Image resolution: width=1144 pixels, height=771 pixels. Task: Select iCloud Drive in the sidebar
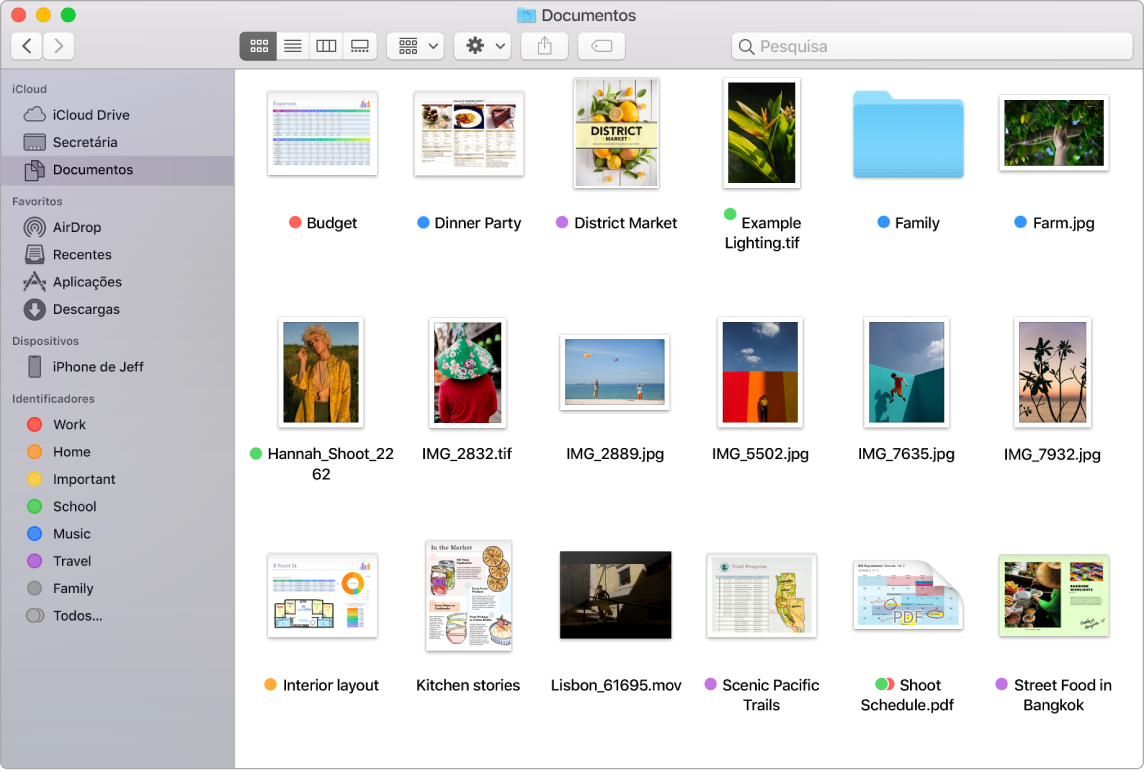click(x=88, y=114)
